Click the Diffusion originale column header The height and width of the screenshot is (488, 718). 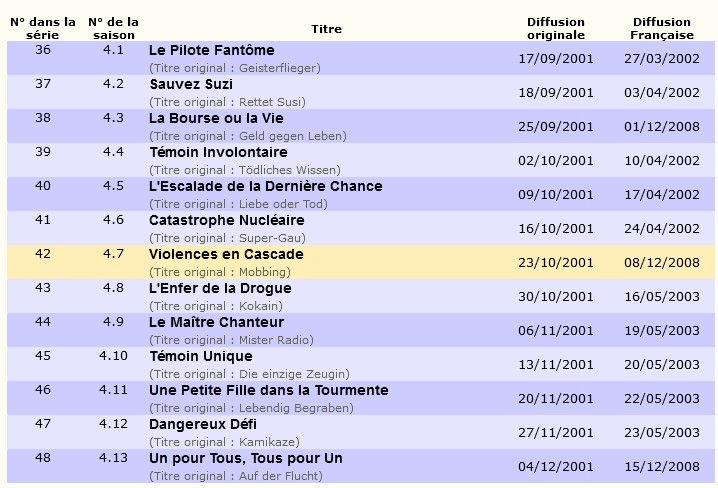[556, 28]
